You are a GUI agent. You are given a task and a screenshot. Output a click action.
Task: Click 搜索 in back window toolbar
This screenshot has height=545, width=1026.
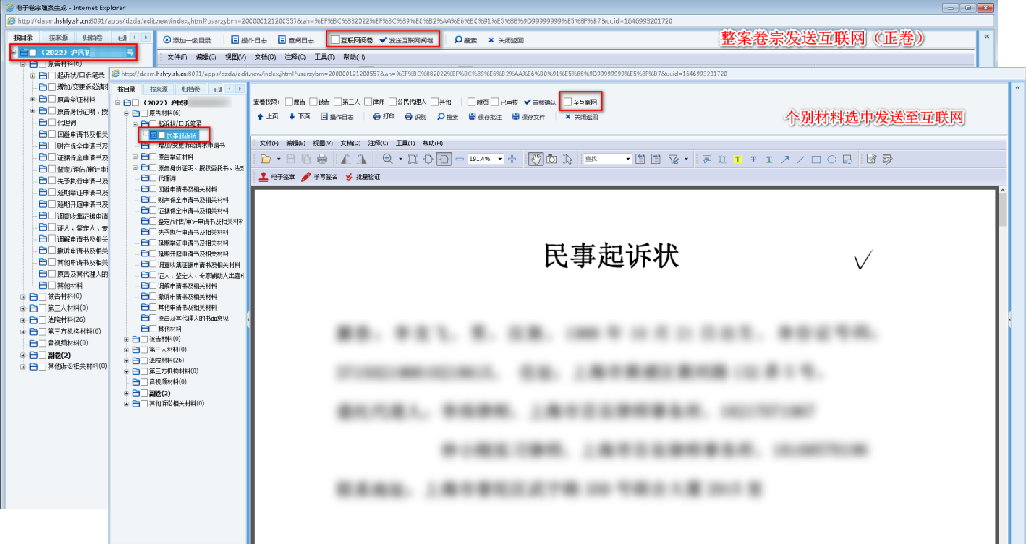[x=466, y=40]
